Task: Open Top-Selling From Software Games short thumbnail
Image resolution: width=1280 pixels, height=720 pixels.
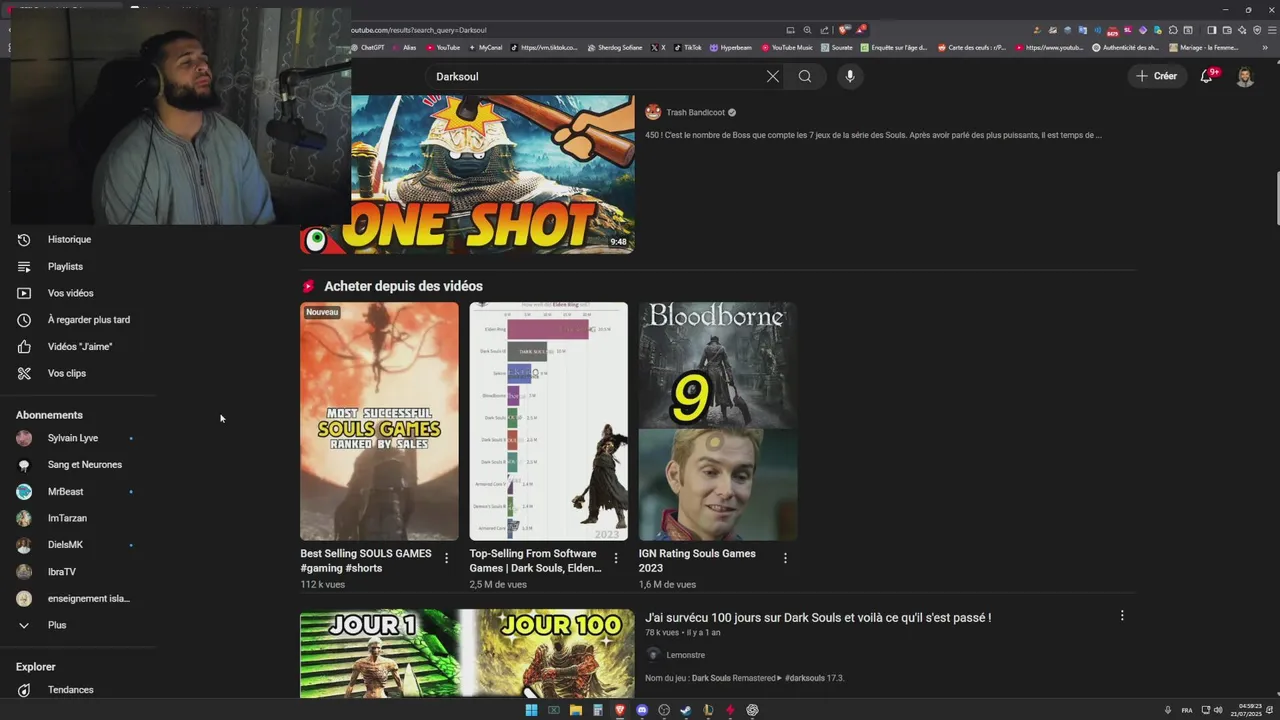Action: point(549,421)
